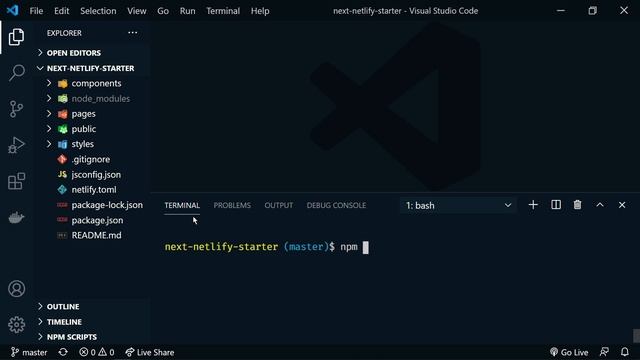Close the terminal panel
This screenshot has width=640, height=360.
pyautogui.click(x=622, y=205)
